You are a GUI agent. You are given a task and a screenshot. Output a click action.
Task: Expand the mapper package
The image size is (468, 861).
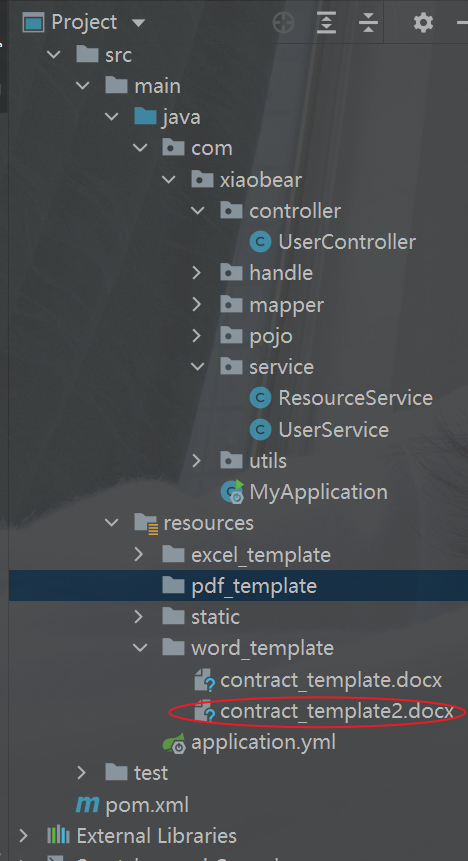tap(197, 305)
